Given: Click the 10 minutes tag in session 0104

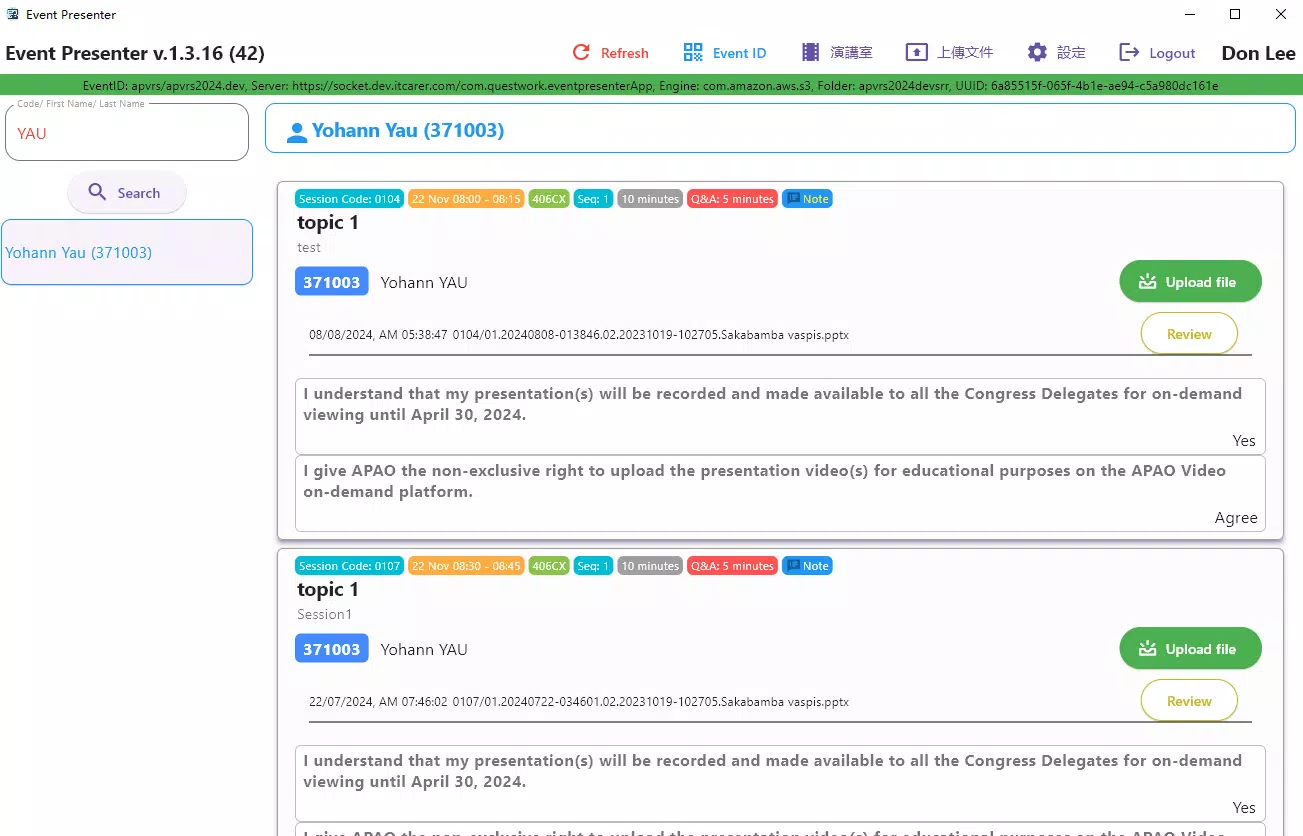Looking at the screenshot, I should (650, 199).
